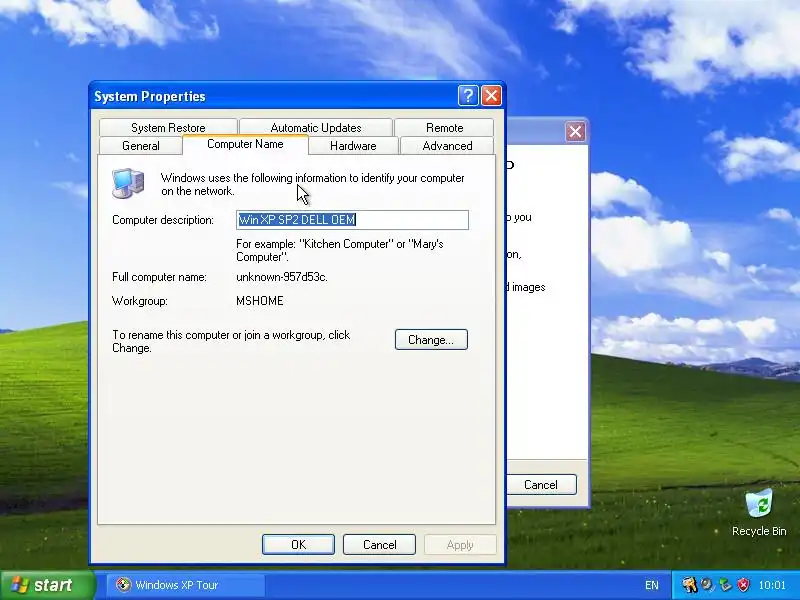The image size is (800, 600).
Task: Go to the Advanced tab
Action: point(447,146)
